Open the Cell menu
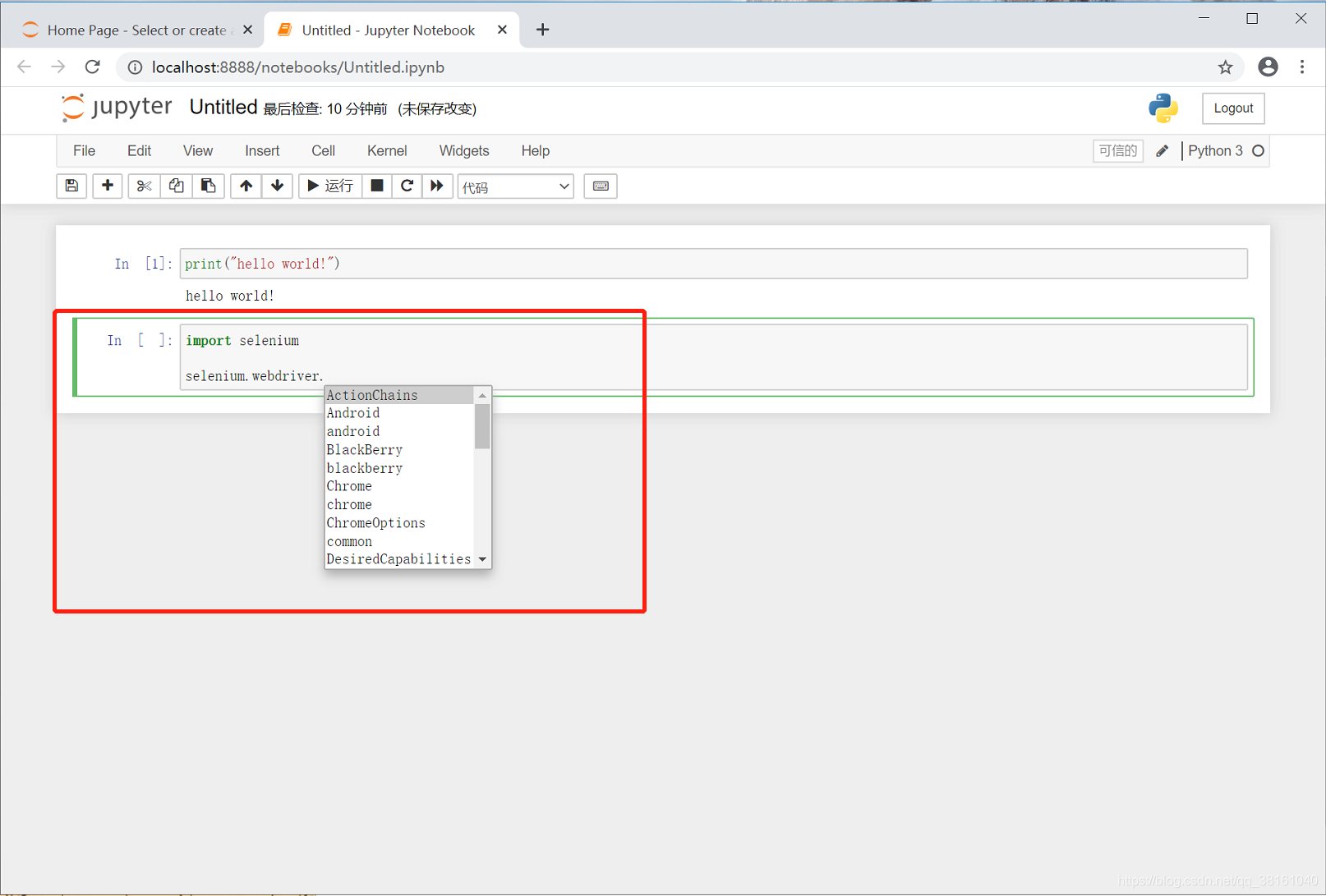This screenshot has width=1326, height=896. (323, 150)
